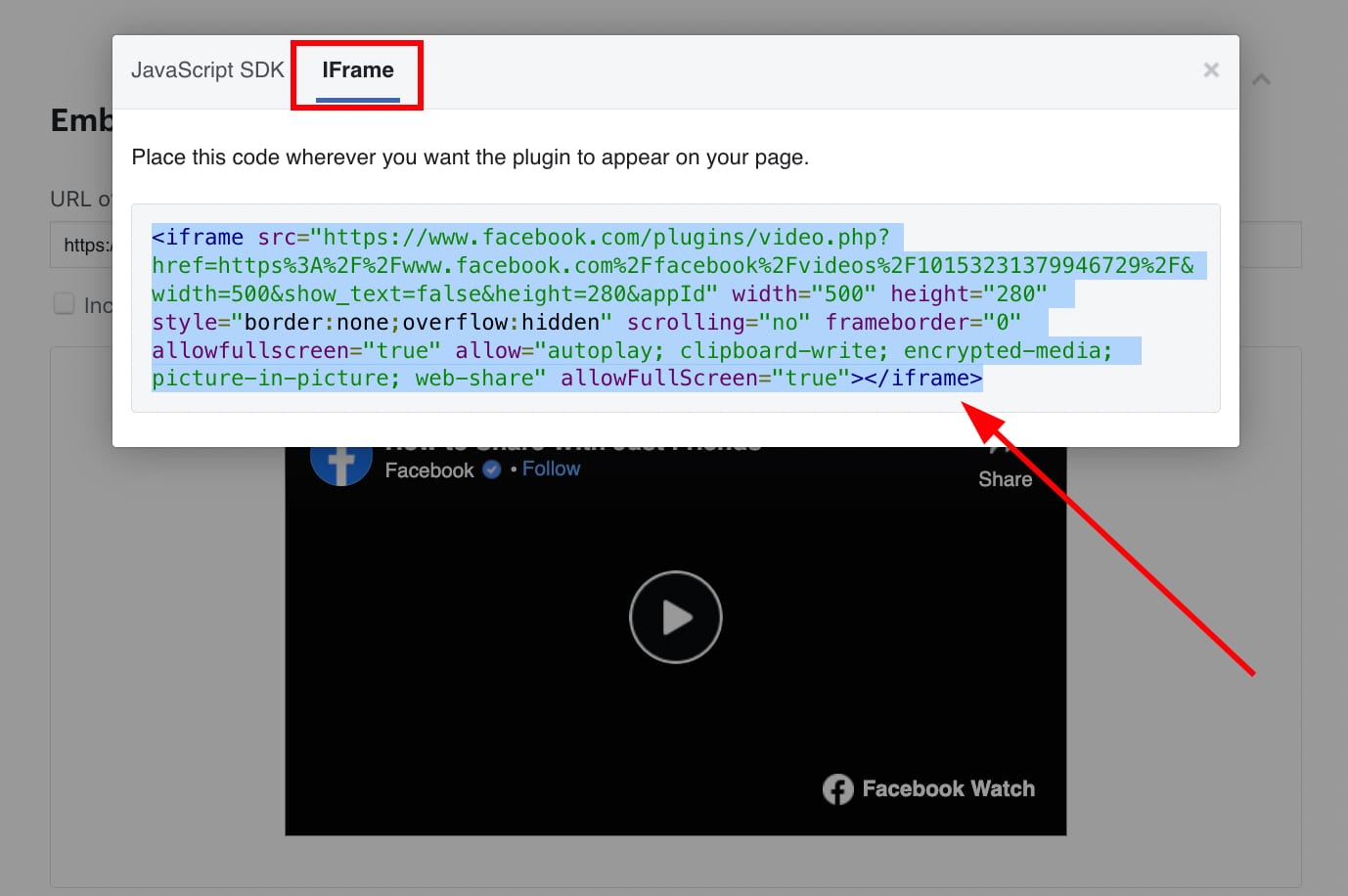The width and height of the screenshot is (1348, 896).
Task: Open the Facebook page name link
Action: [428, 470]
